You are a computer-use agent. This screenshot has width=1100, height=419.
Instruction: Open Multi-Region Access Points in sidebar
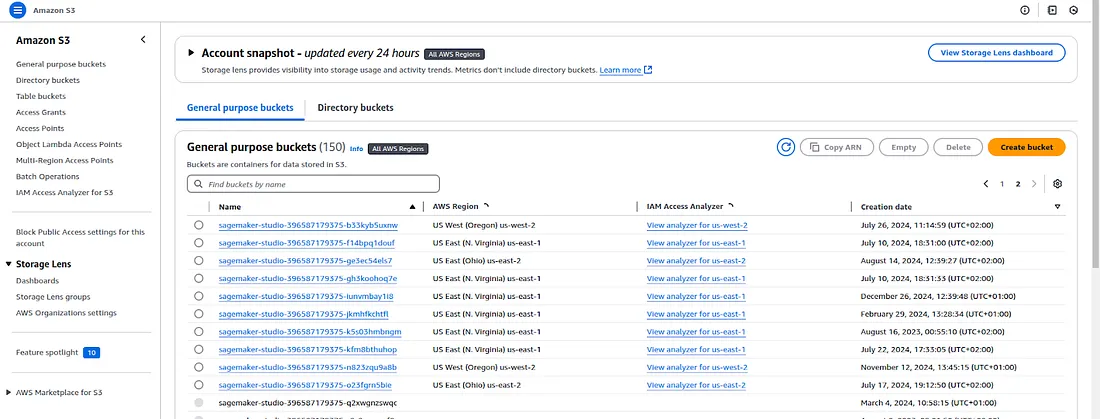[x=65, y=161]
